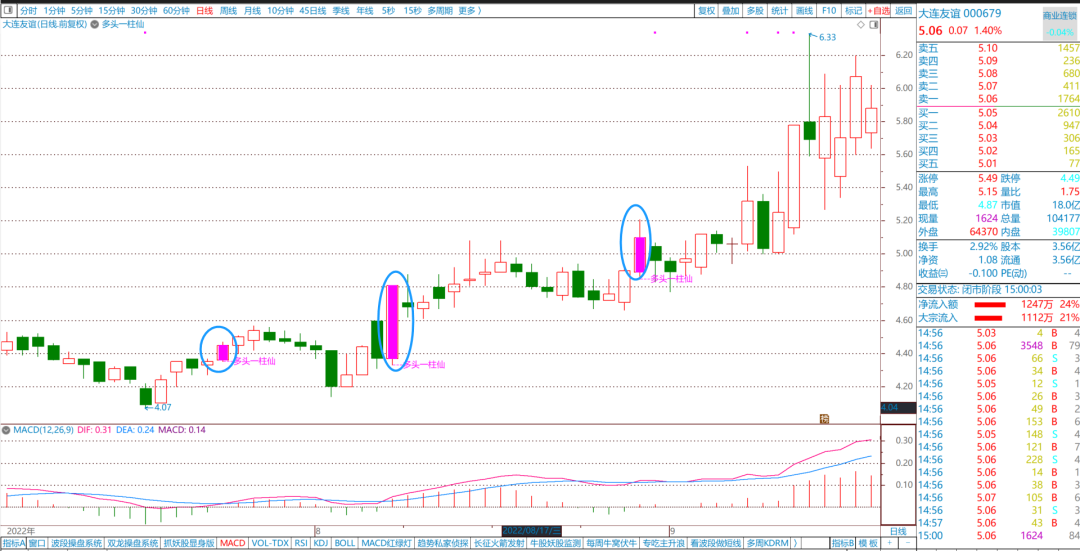1080x551 pixels.
Task: Select the 30分钟 period
Action: coord(144,10)
